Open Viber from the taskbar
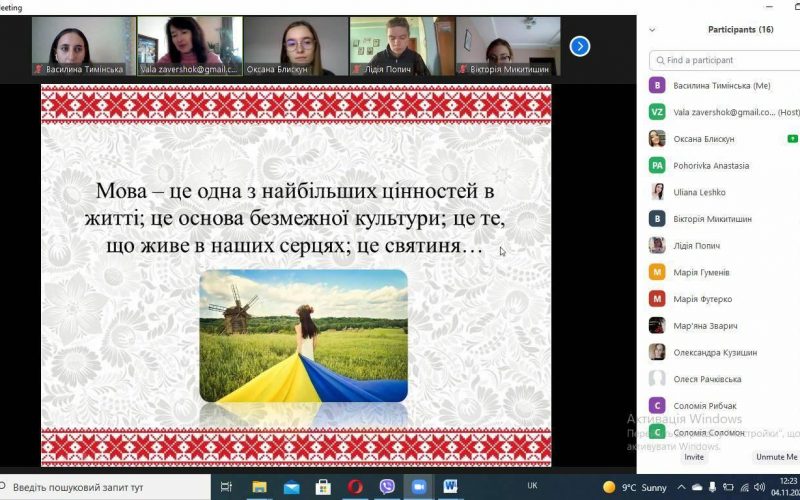Screen dimensions: 800x500 (387, 487)
